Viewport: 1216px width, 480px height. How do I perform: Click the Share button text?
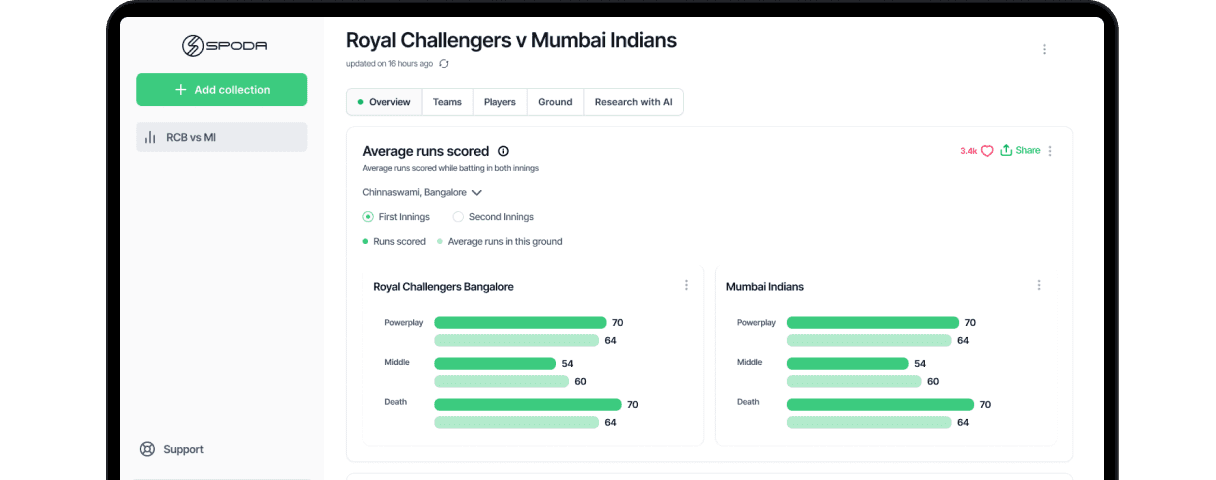click(1028, 151)
